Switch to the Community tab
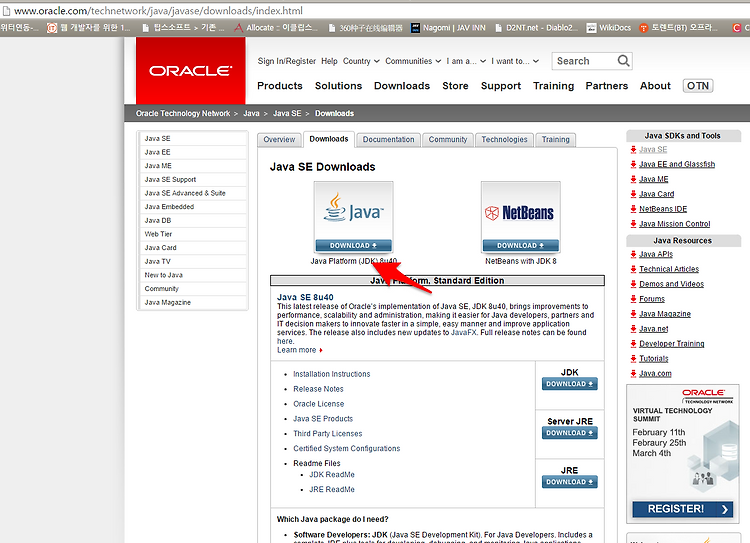The width and height of the screenshot is (750, 543). 448,140
